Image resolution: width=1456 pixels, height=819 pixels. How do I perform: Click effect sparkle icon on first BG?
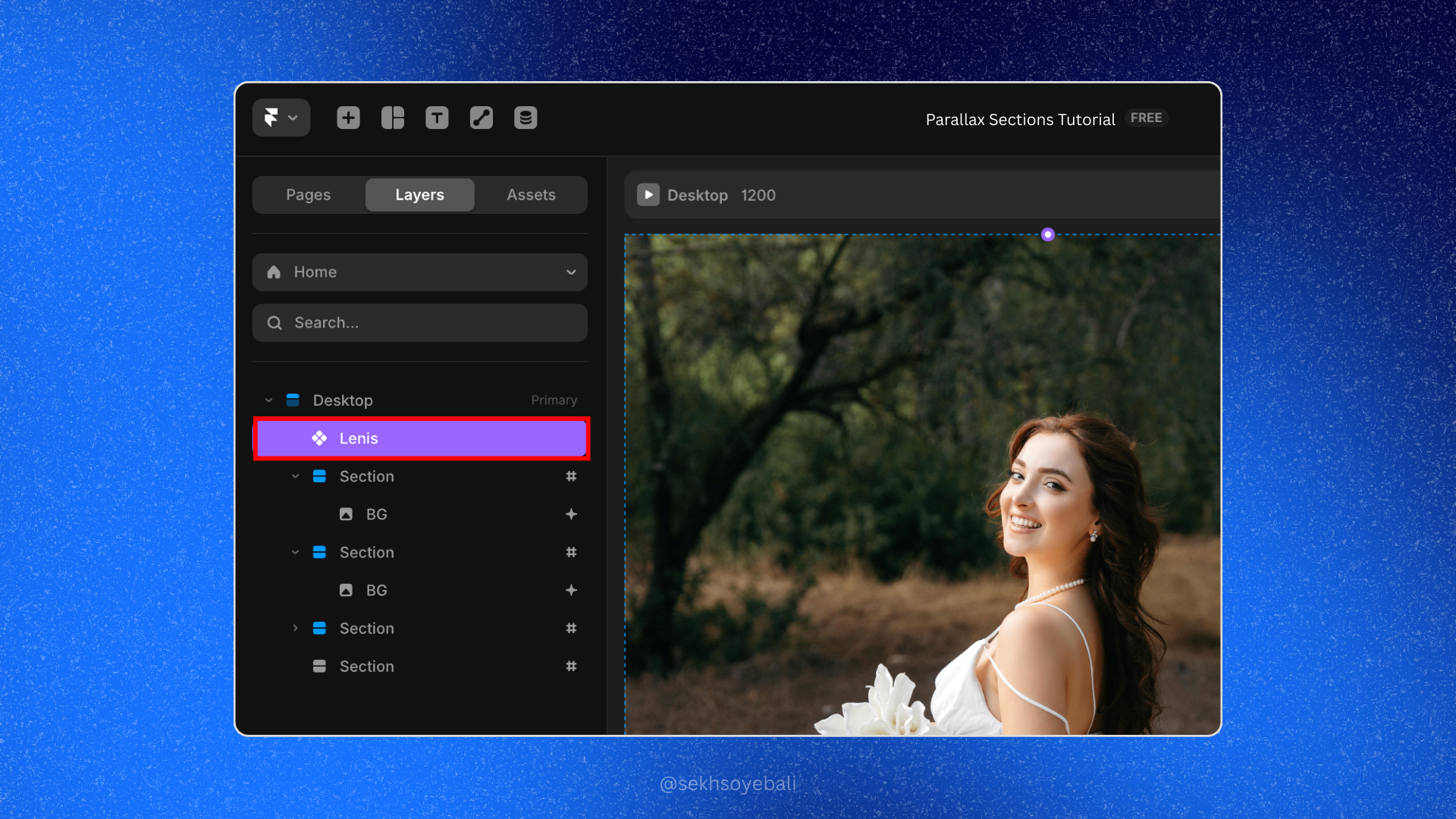click(x=571, y=514)
